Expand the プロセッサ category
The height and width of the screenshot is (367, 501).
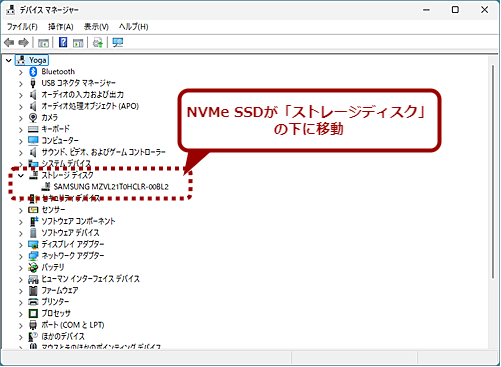(21, 314)
